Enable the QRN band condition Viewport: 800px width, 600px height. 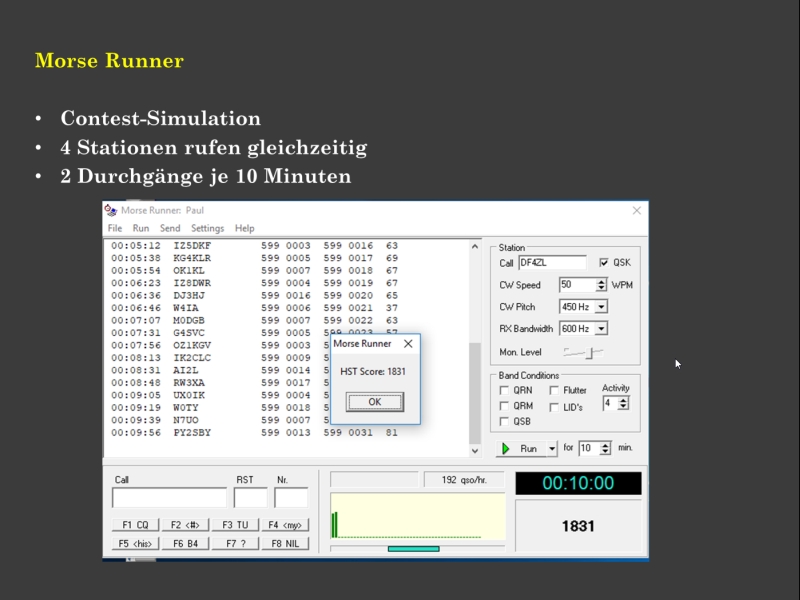(x=504, y=390)
